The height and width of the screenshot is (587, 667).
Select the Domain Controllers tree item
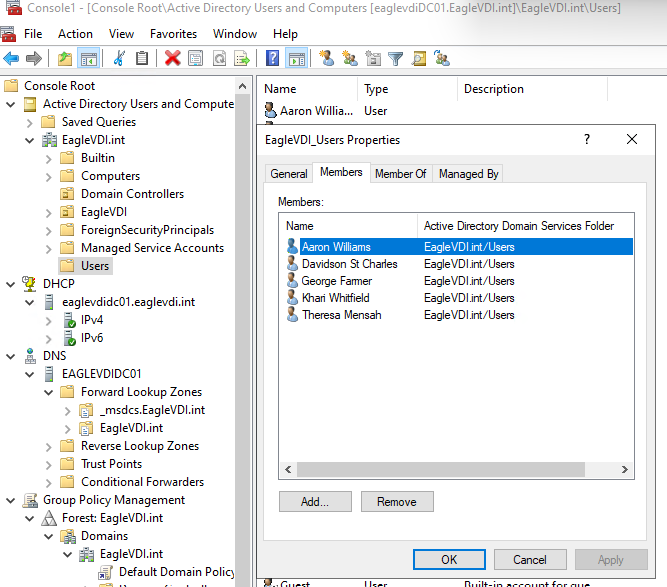click(132, 194)
